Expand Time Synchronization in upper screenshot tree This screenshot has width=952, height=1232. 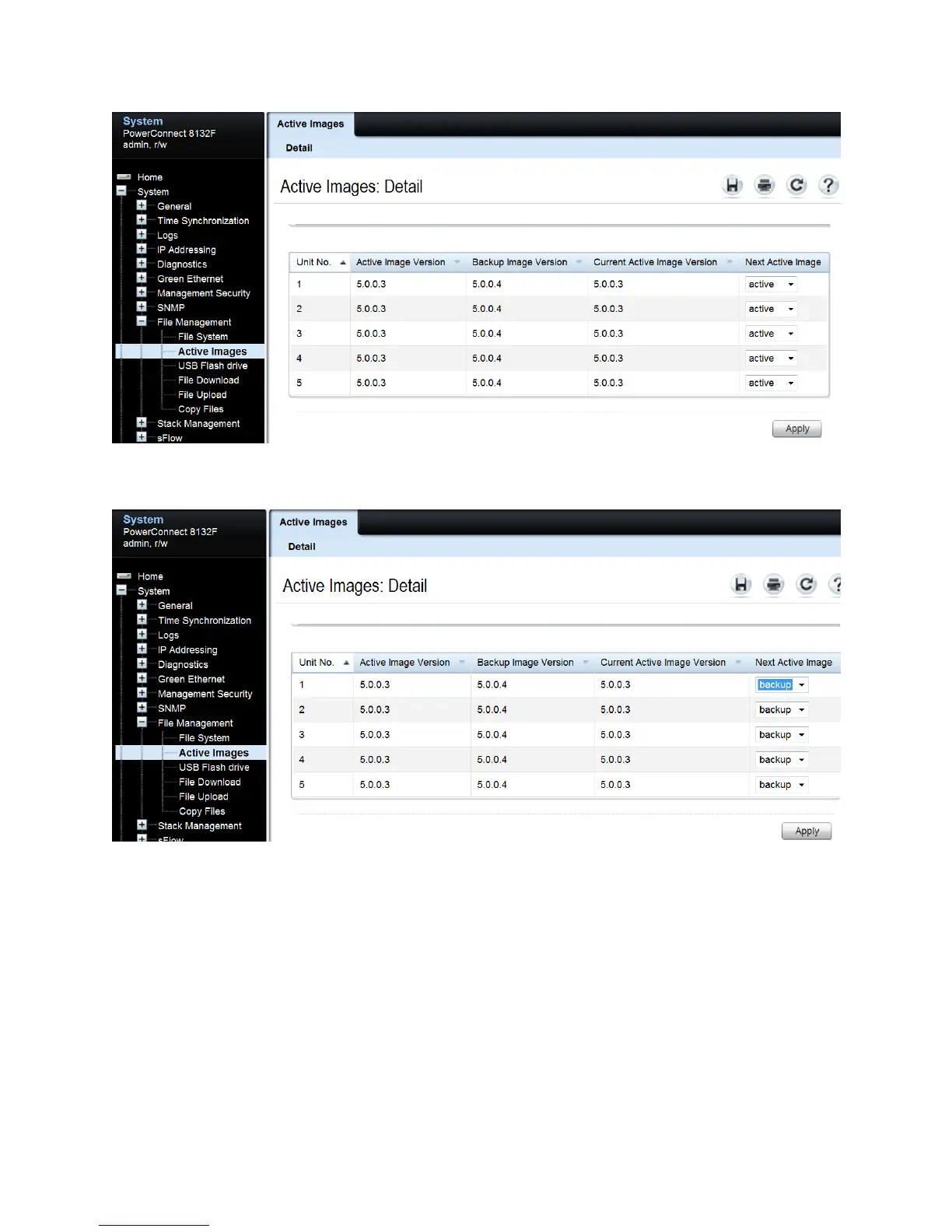tap(142, 220)
